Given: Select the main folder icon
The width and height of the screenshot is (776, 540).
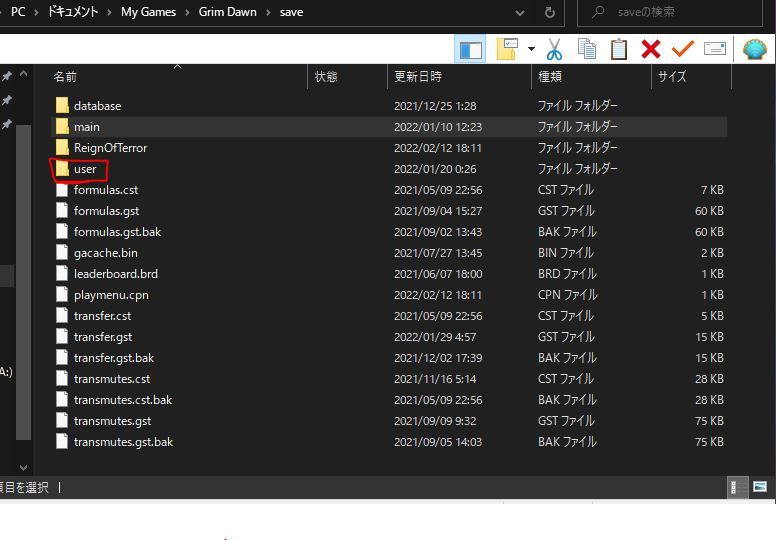Looking at the screenshot, I should pos(62,127).
